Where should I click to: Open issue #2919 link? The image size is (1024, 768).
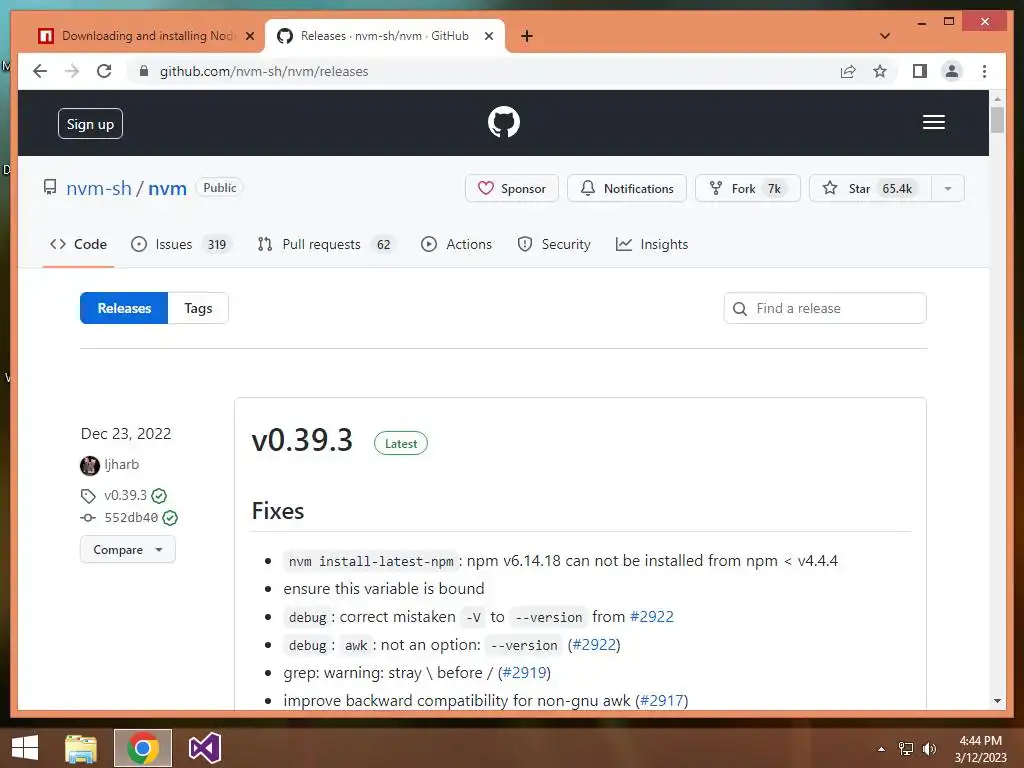pos(524,673)
